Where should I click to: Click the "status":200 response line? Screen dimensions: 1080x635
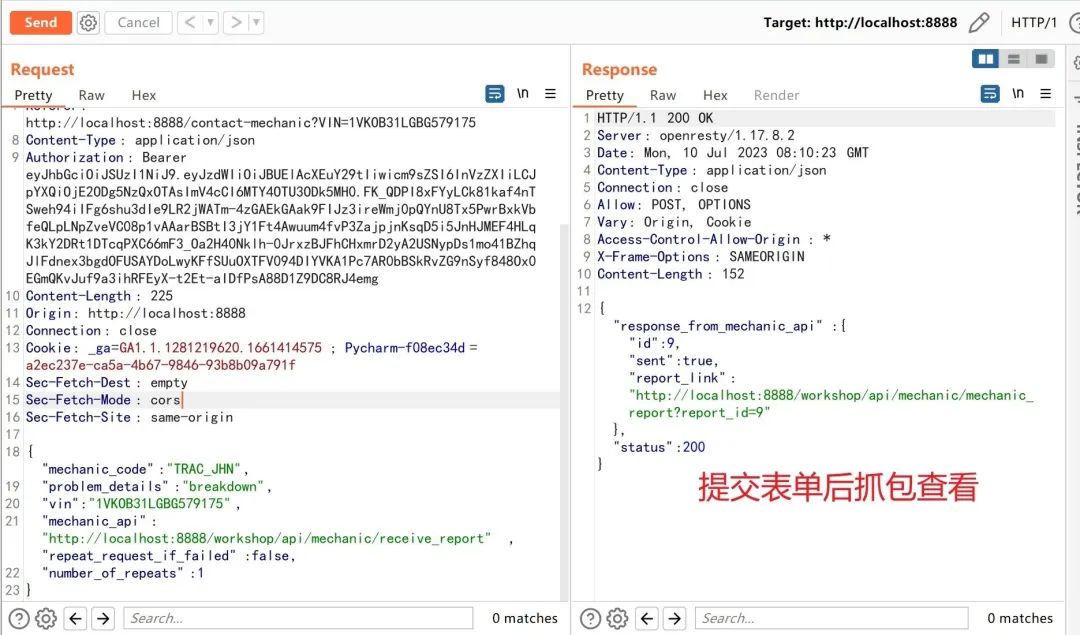659,447
